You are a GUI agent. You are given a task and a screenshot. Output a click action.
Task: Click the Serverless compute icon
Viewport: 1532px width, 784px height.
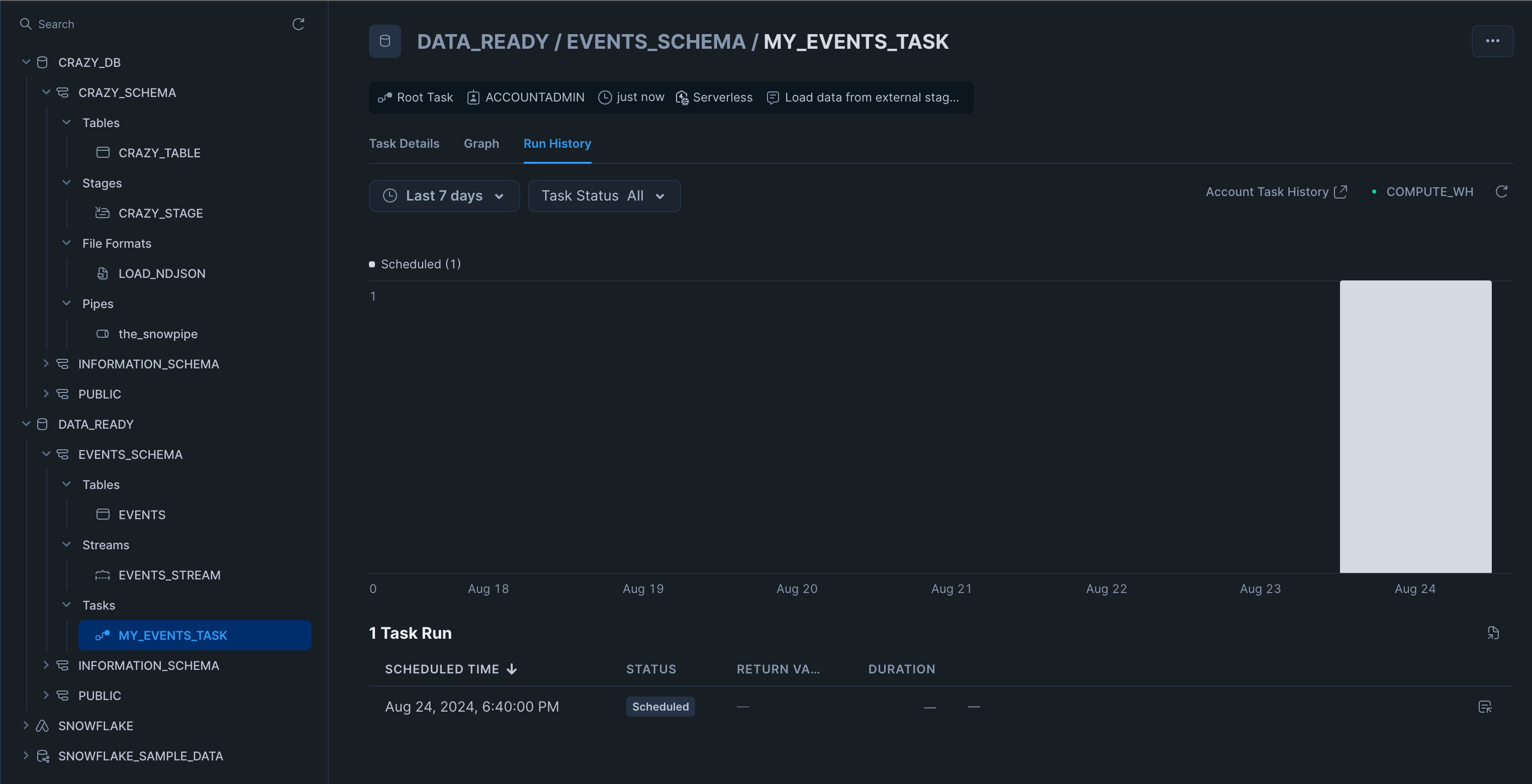pyautogui.click(x=682, y=97)
